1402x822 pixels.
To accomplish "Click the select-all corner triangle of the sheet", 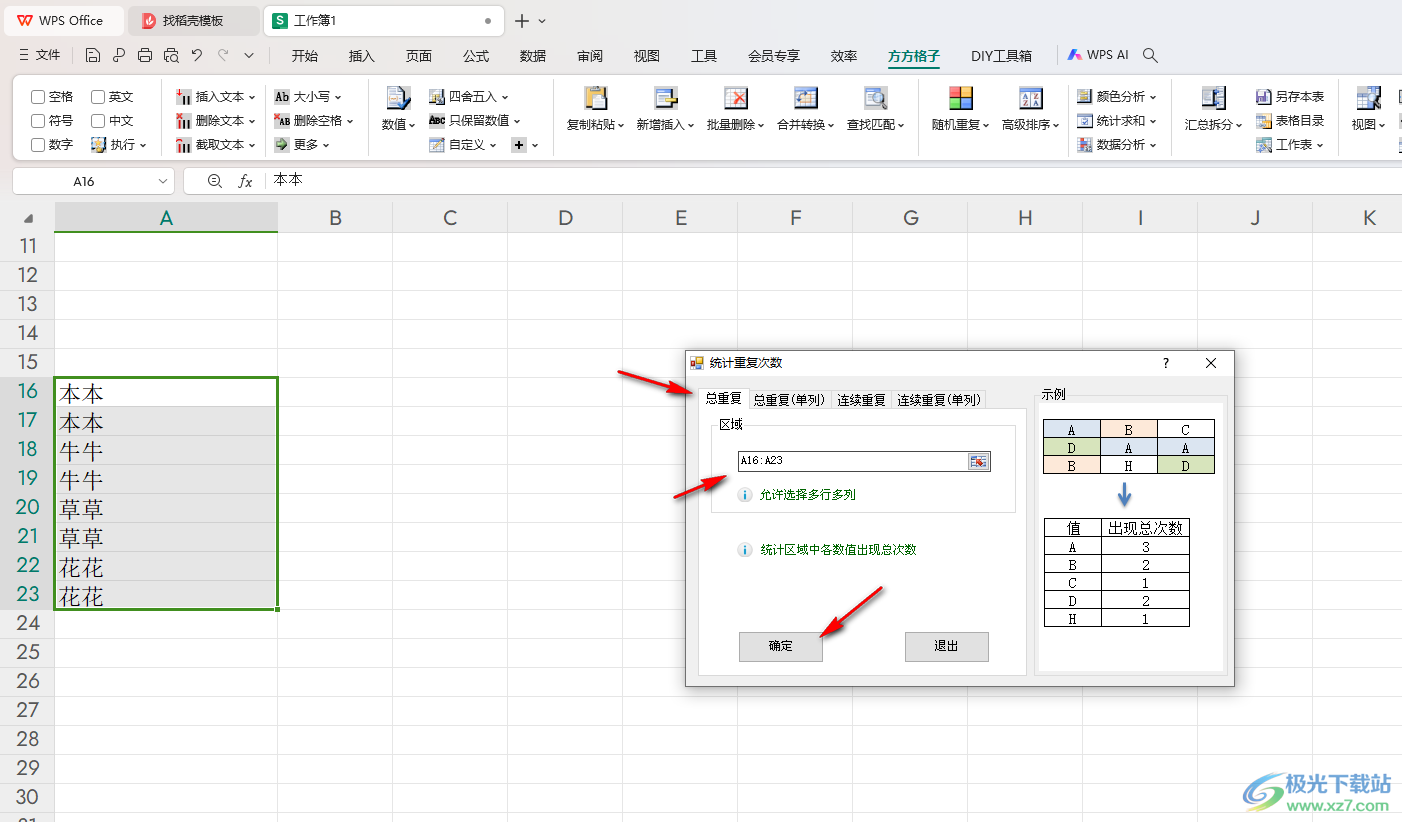I will click(28, 217).
